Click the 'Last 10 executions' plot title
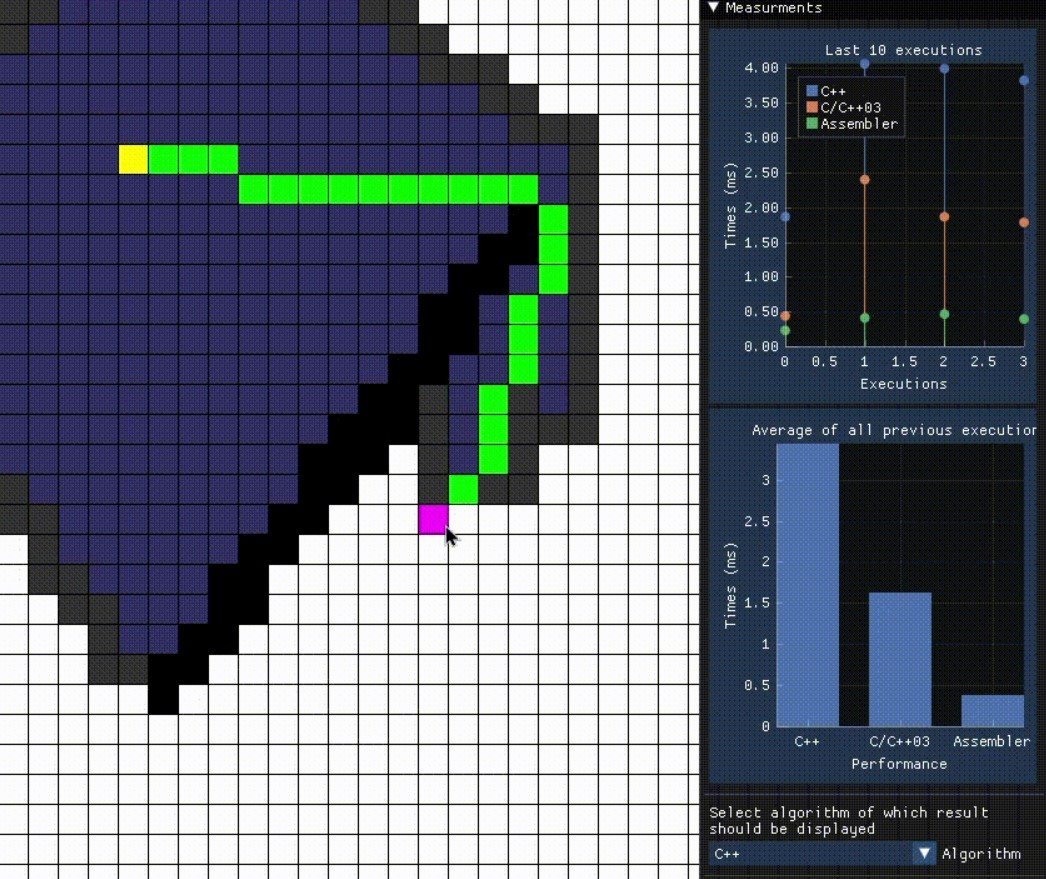The image size is (1046, 879). (903, 50)
